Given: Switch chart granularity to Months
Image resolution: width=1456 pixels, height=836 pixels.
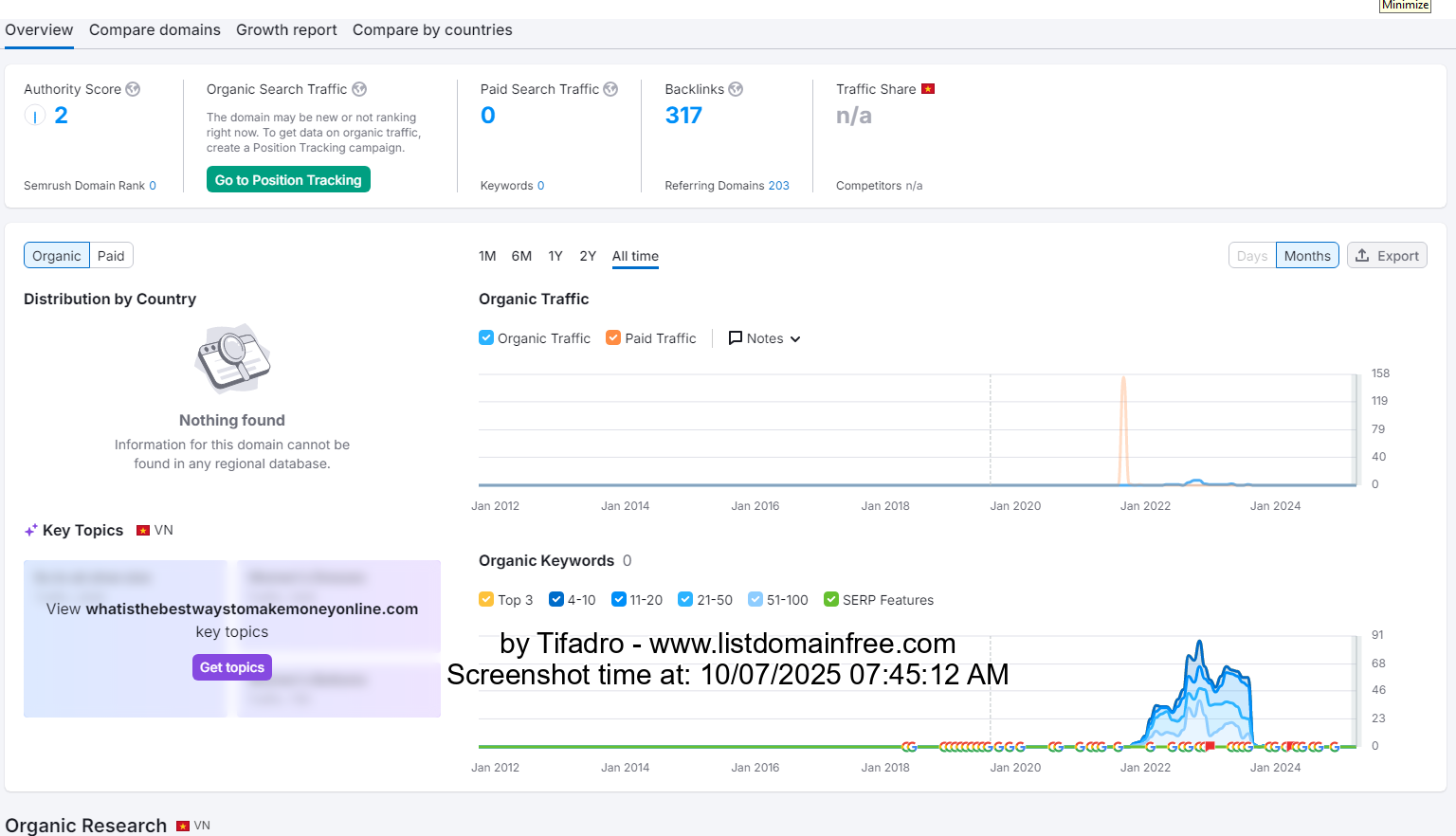Looking at the screenshot, I should pyautogui.click(x=1307, y=256).
